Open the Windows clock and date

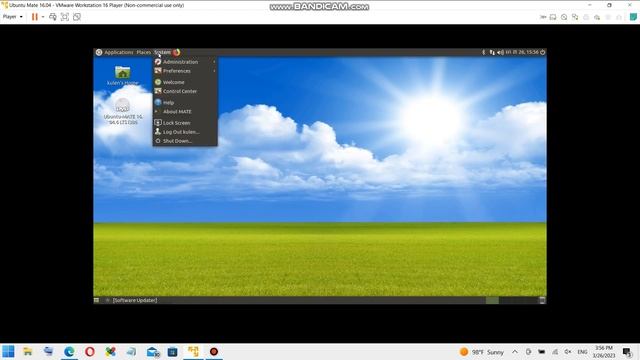[604, 352]
